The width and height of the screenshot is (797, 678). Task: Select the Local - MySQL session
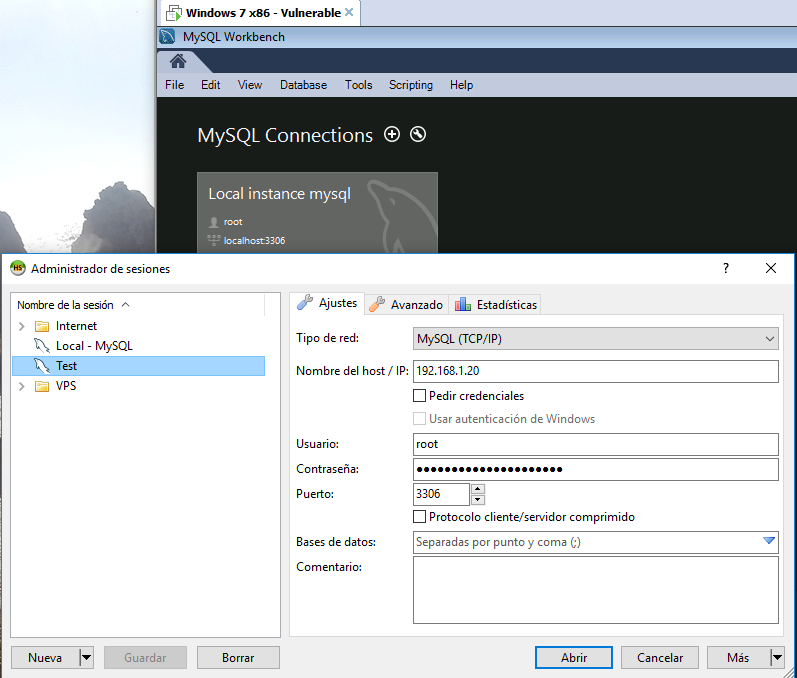tap(138, 346)
